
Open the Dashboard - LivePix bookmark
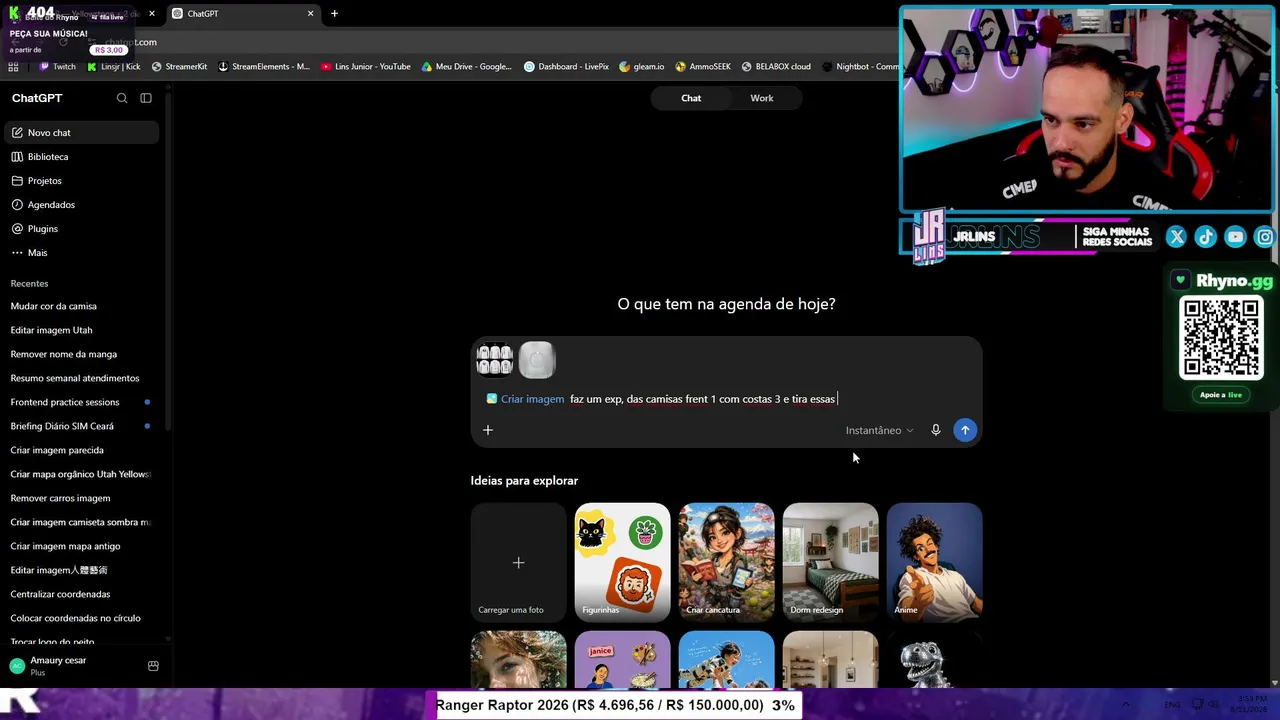[x=566, y=67]
